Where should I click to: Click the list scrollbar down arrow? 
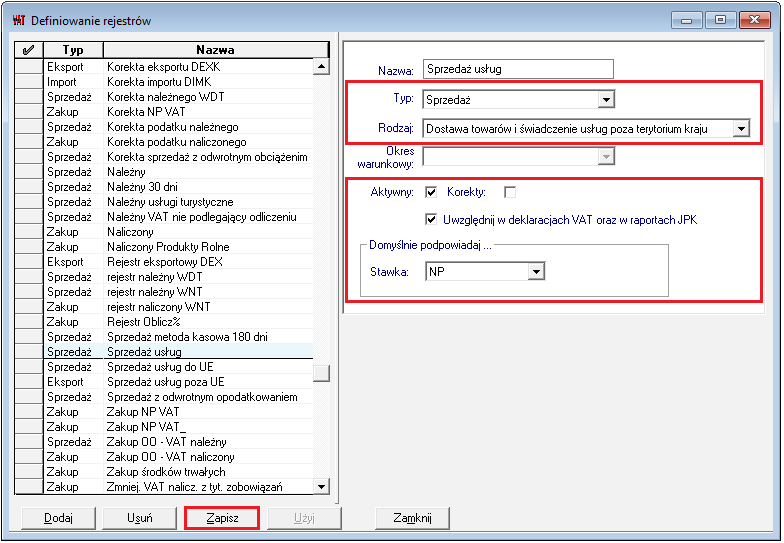321,486
